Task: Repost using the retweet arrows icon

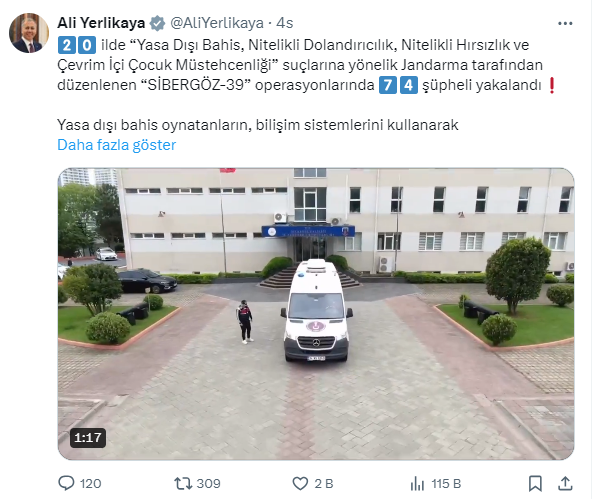Action: pos(183,483)
